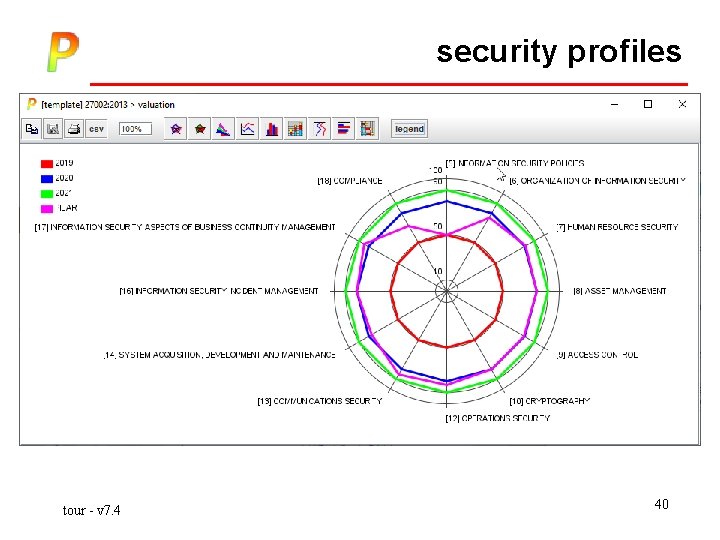Image resolution: width=720 pixels, height=540 pixels.
Task: Export data with the csv button
Action: 96,129
